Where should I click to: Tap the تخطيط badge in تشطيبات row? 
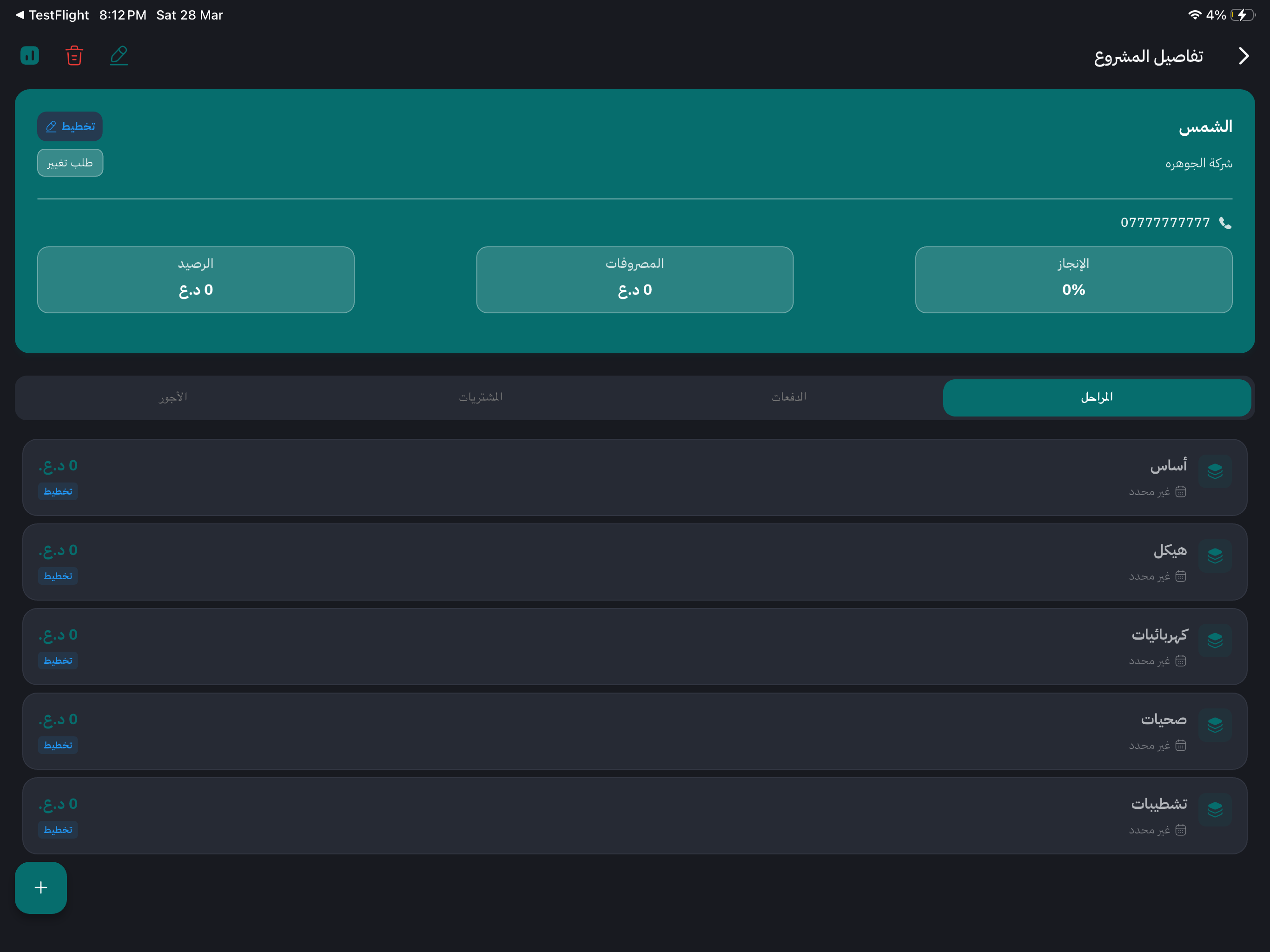pyautogui.click(x=58, y=830)
